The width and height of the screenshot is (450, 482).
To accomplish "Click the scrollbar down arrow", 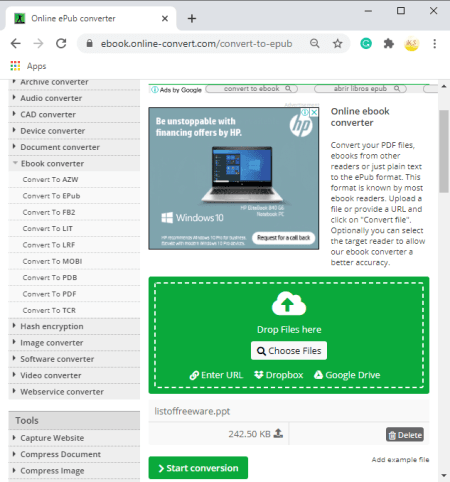I will (x=444, y=475).
